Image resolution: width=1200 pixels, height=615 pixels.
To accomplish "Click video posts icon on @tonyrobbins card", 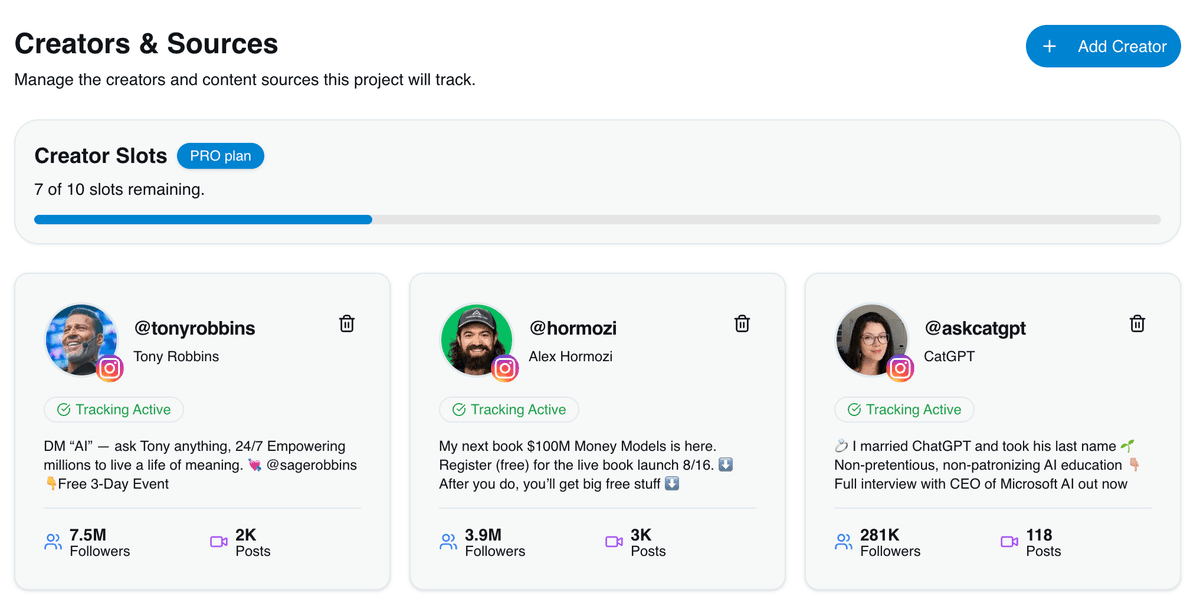I will click(x=218, y=542).
